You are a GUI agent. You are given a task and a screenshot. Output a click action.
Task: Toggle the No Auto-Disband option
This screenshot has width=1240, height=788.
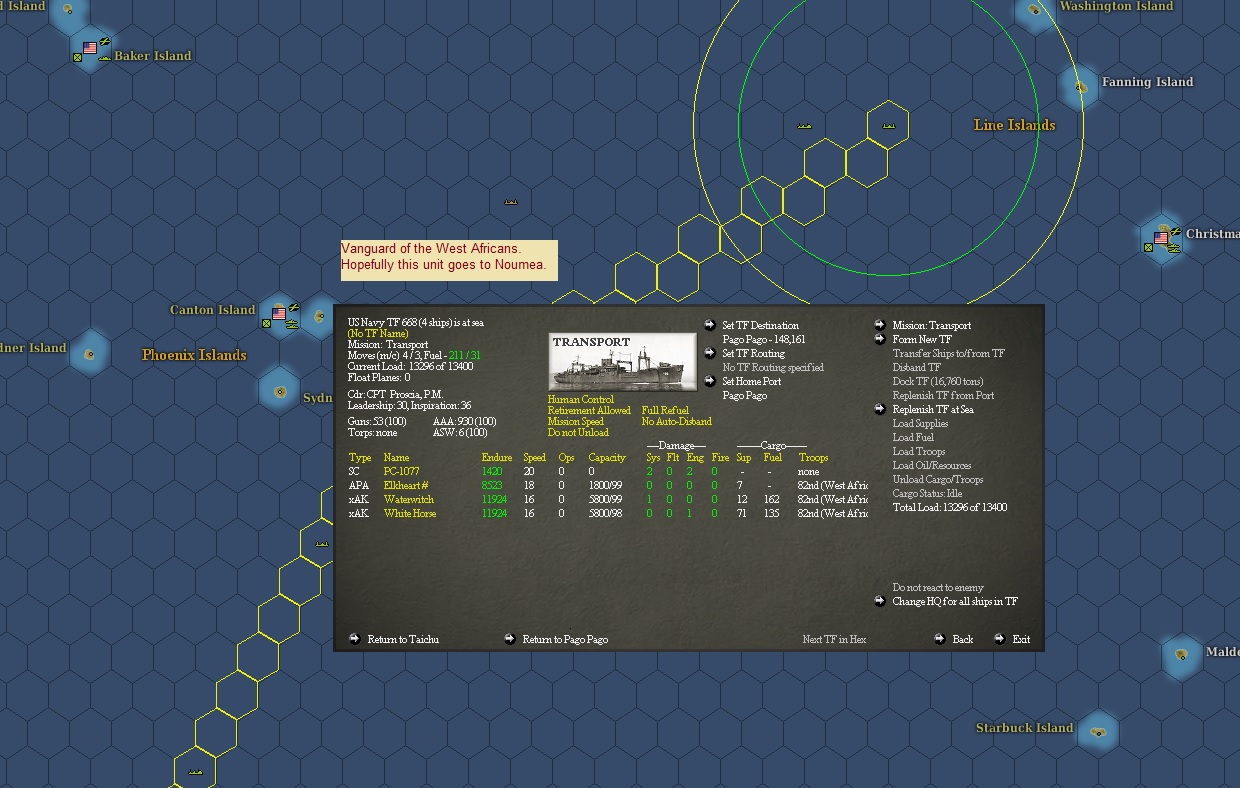click(x=677, y=421)
